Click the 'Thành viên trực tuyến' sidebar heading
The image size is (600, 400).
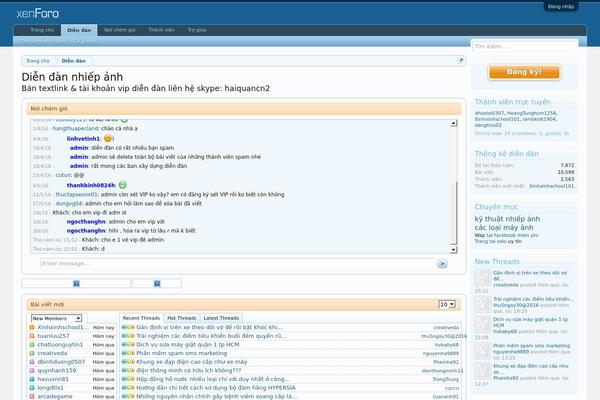tap(513, 102)
